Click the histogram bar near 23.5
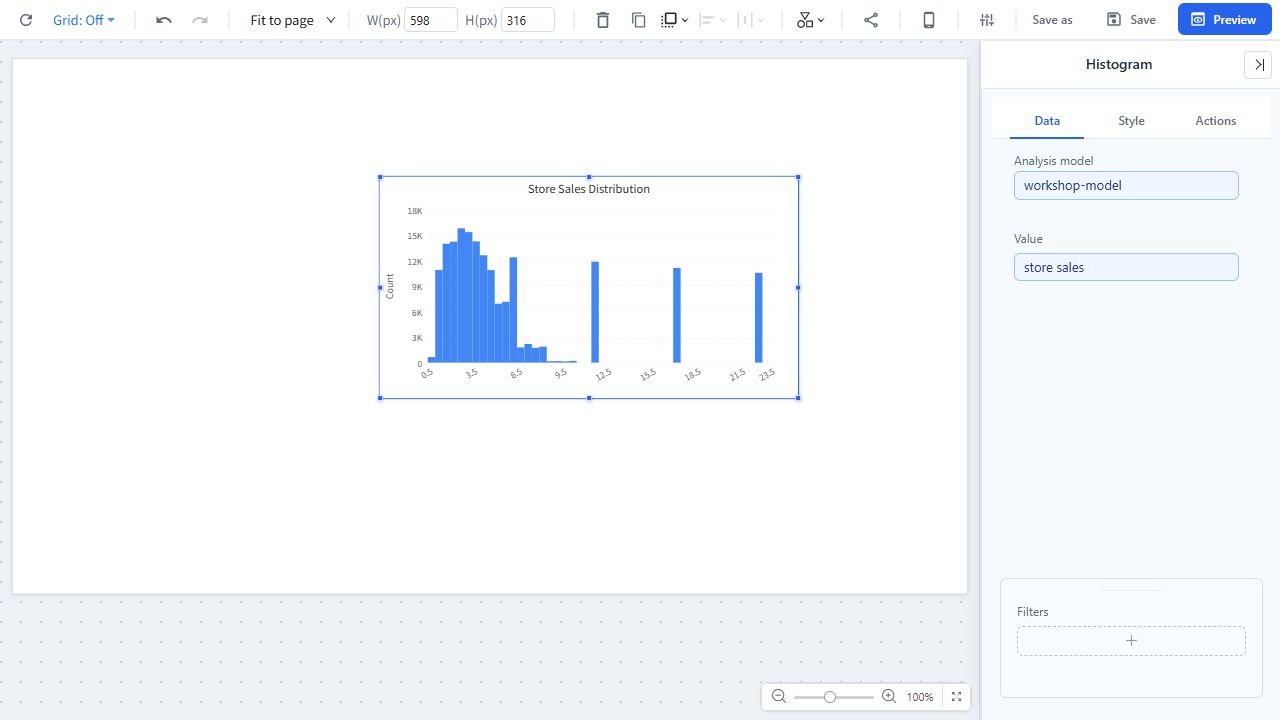The image size is (1280, 720). tap(759, 318)
